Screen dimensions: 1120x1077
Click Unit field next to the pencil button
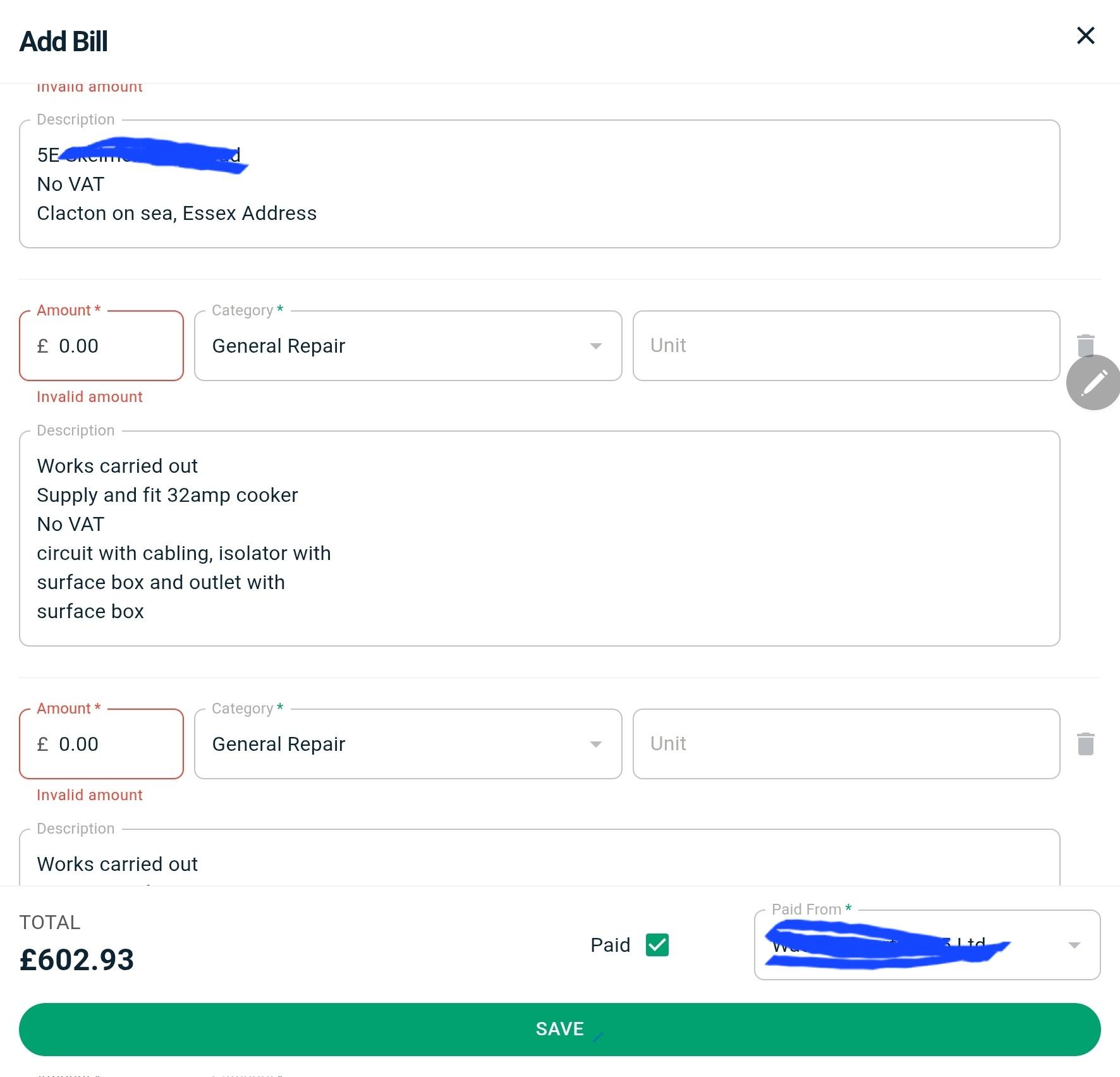(846, 346)
